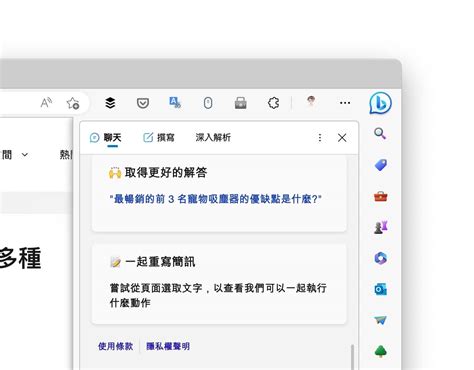Open sidebar Games chess icon
Viewport: 474px width, 370px height.
coord(380,227)
